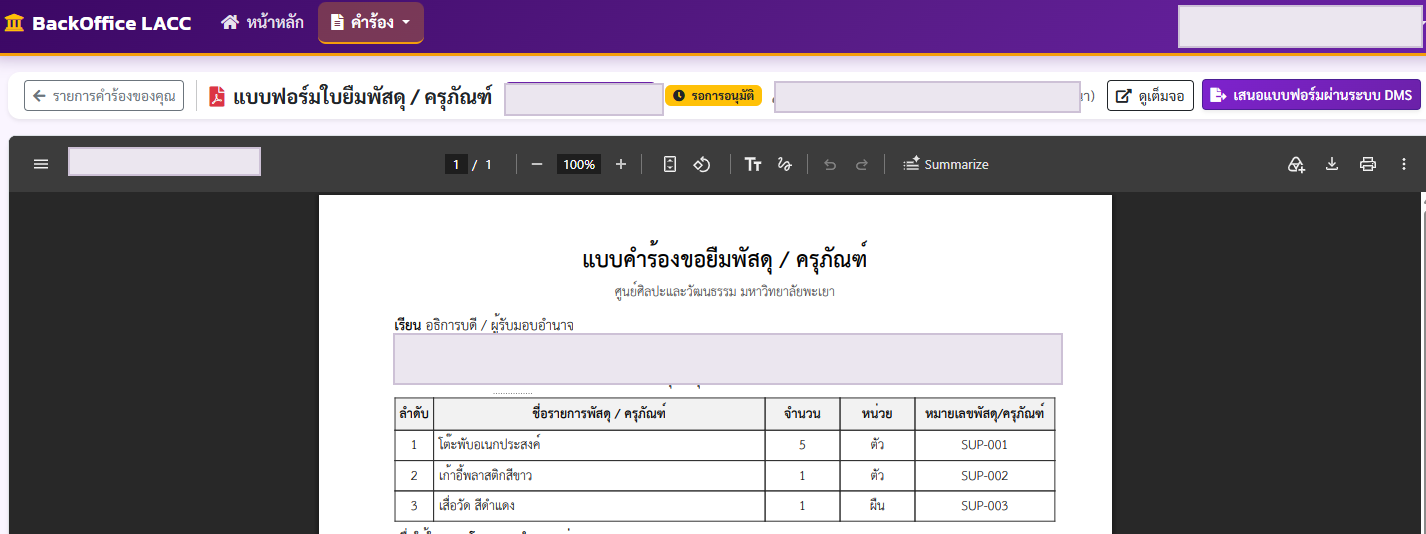Click the เก้าอี้พลาสติกสีขาว table cell
1426x534 pixels.
point(600,475)
